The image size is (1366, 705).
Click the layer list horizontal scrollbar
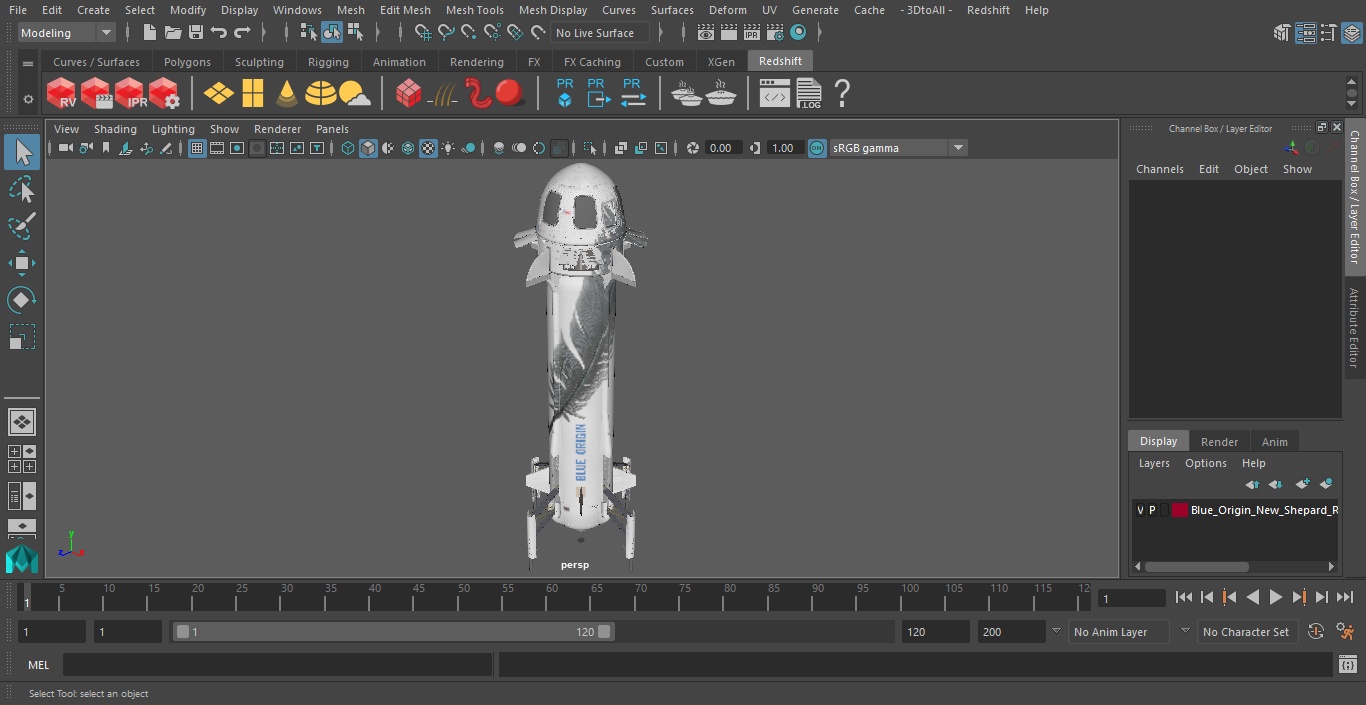click(1196, 566)
